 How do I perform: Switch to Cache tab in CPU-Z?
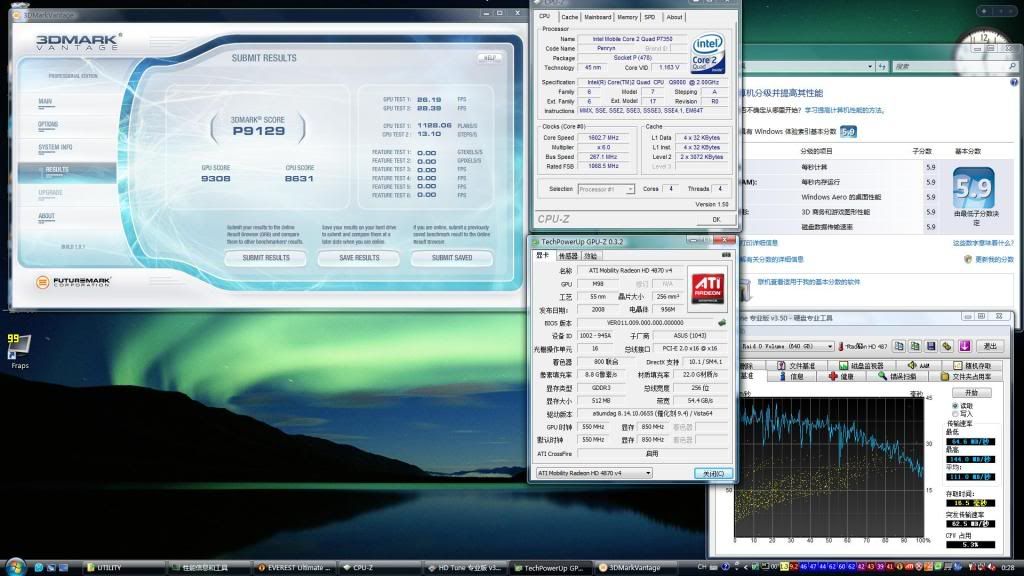coord(569,17)
